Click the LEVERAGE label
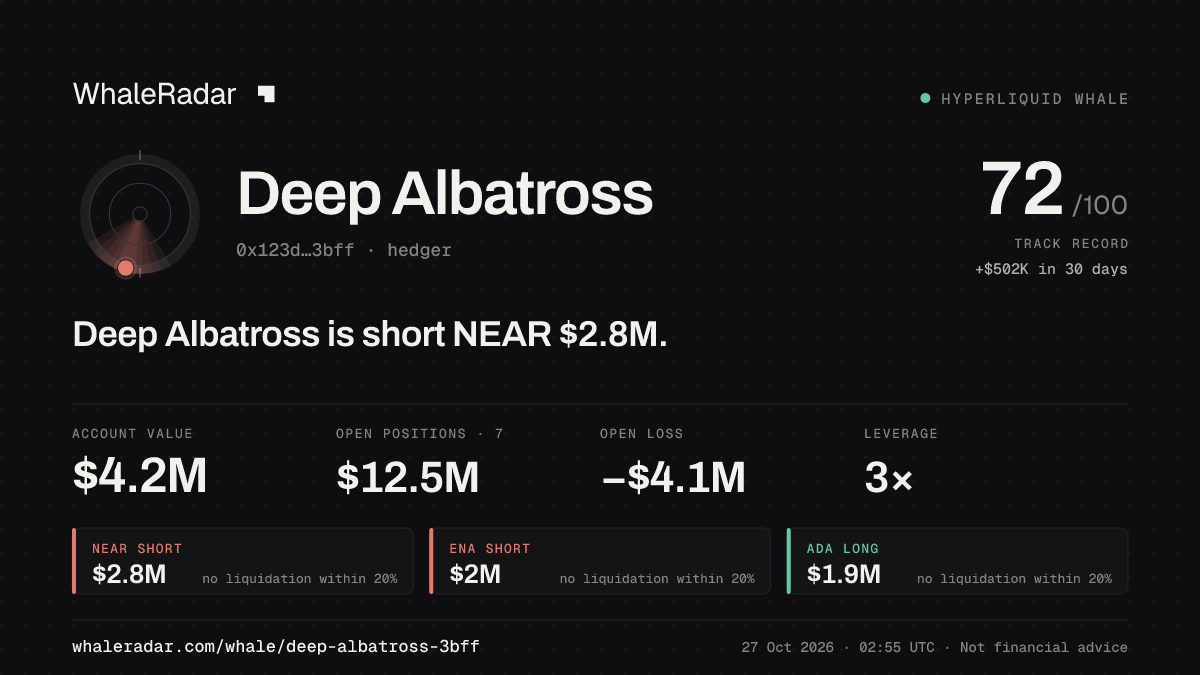 pos(901,434)
